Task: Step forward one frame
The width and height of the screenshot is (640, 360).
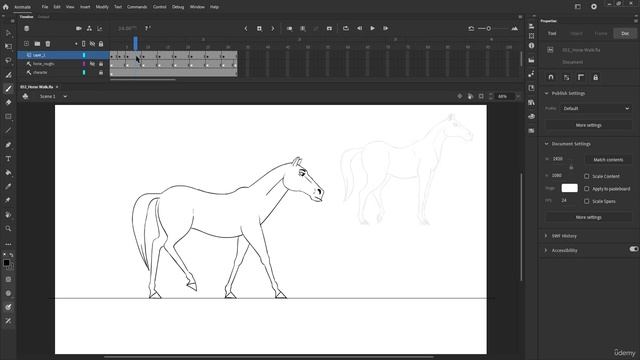Action: pyautogui.click(x=385, y=29)
